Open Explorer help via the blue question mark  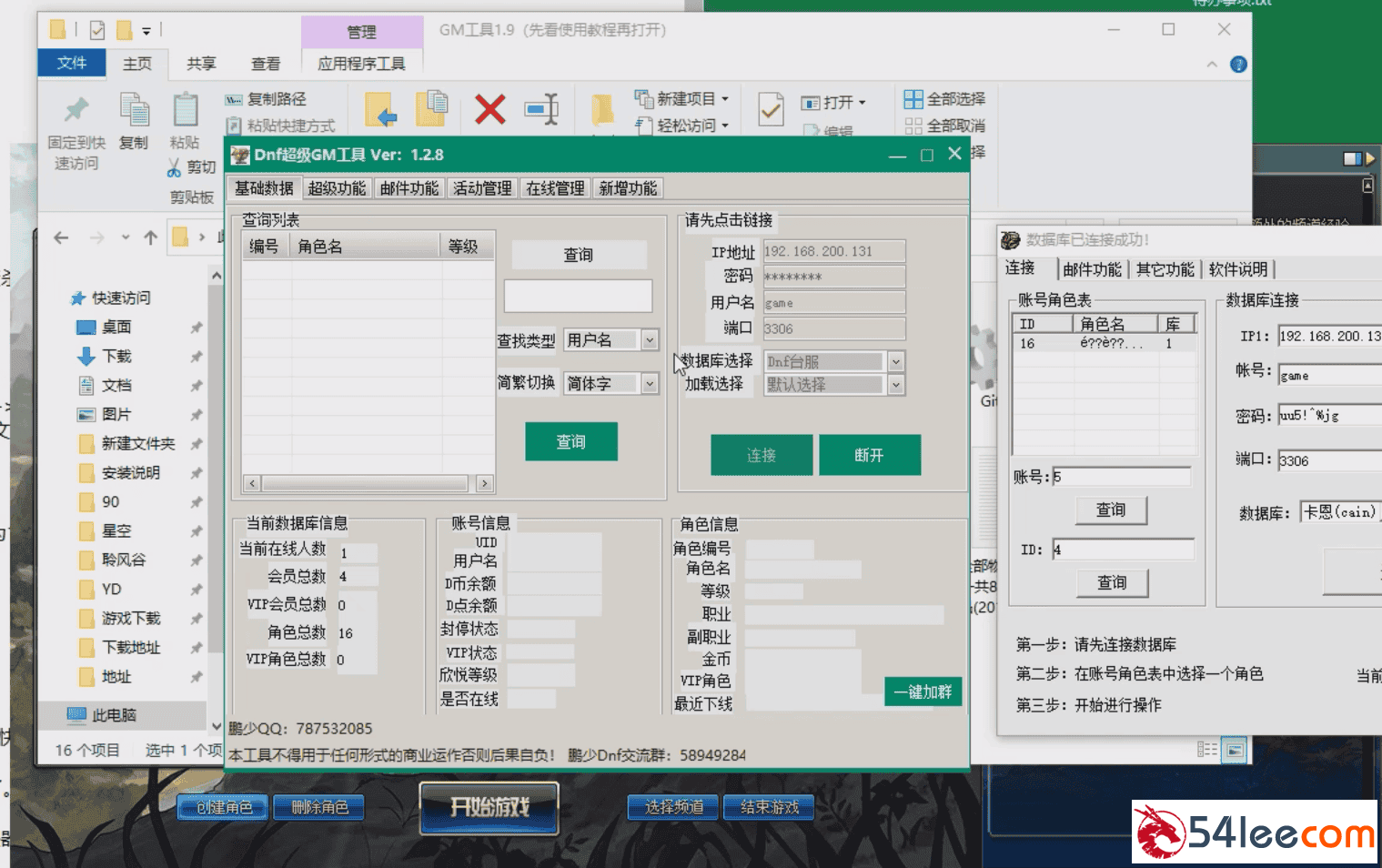[1238, 65]
